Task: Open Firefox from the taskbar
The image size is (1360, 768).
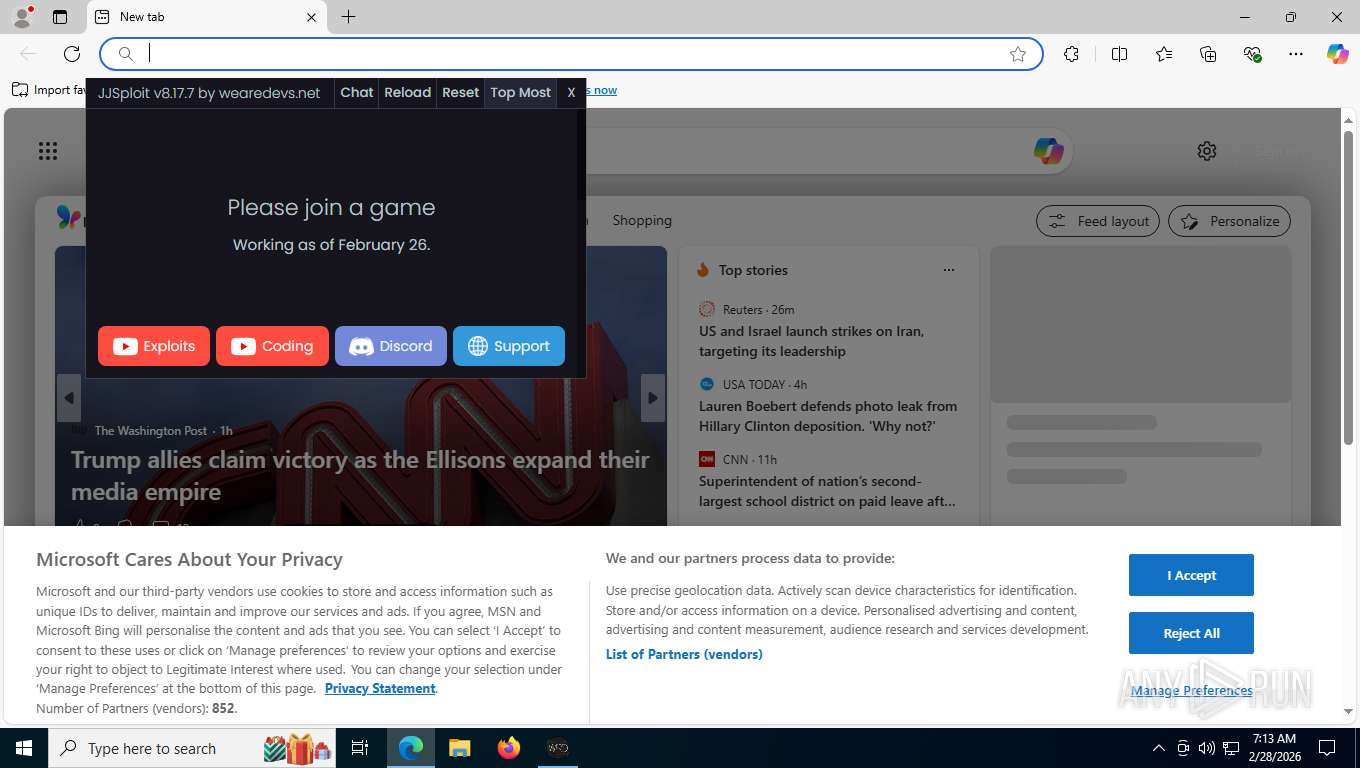Action: 509,748
